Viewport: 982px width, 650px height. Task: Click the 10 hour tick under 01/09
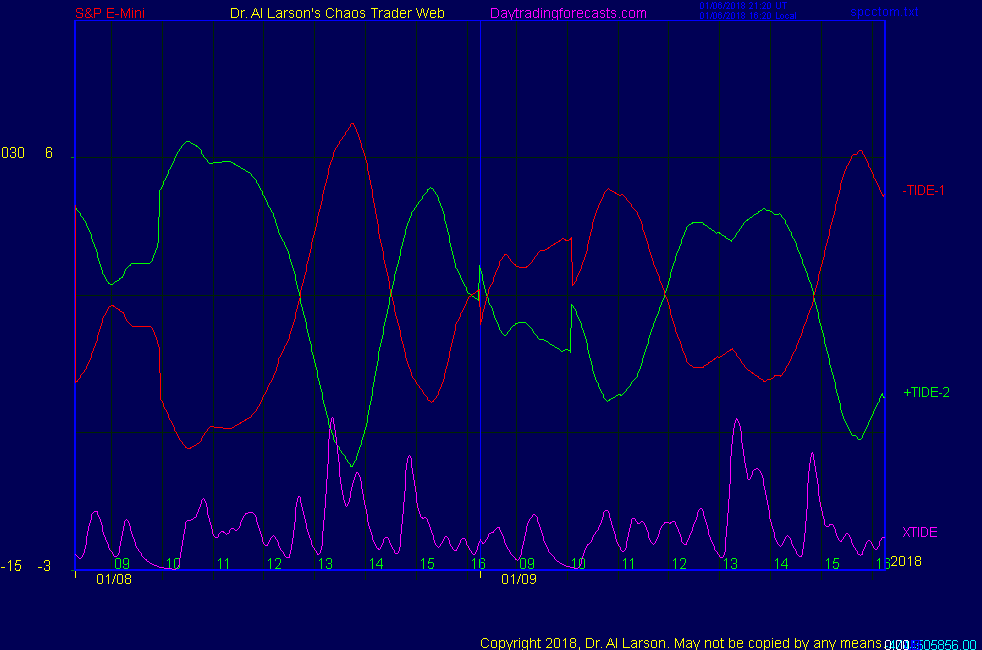click(x=577, y=564)
